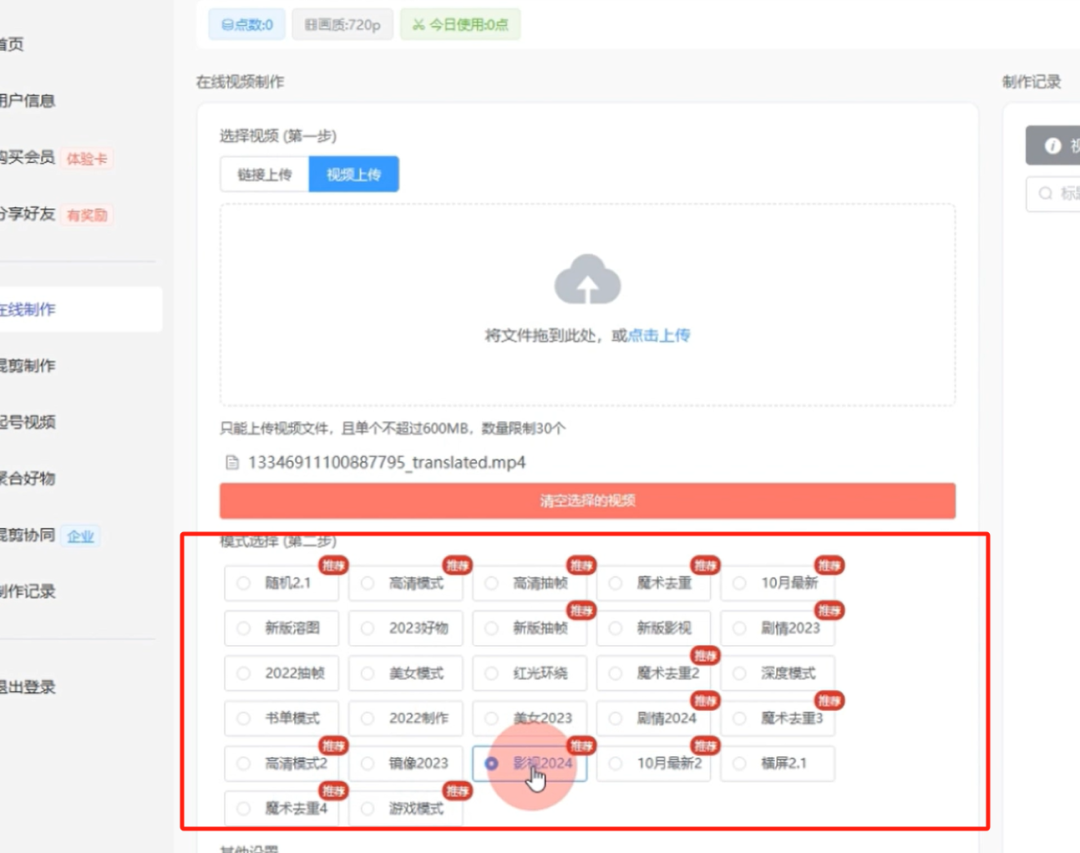Click the selected 影视2024 mode
This screenshot has width=1080, height=853.
pyautogui.click(x=530, y=763)
